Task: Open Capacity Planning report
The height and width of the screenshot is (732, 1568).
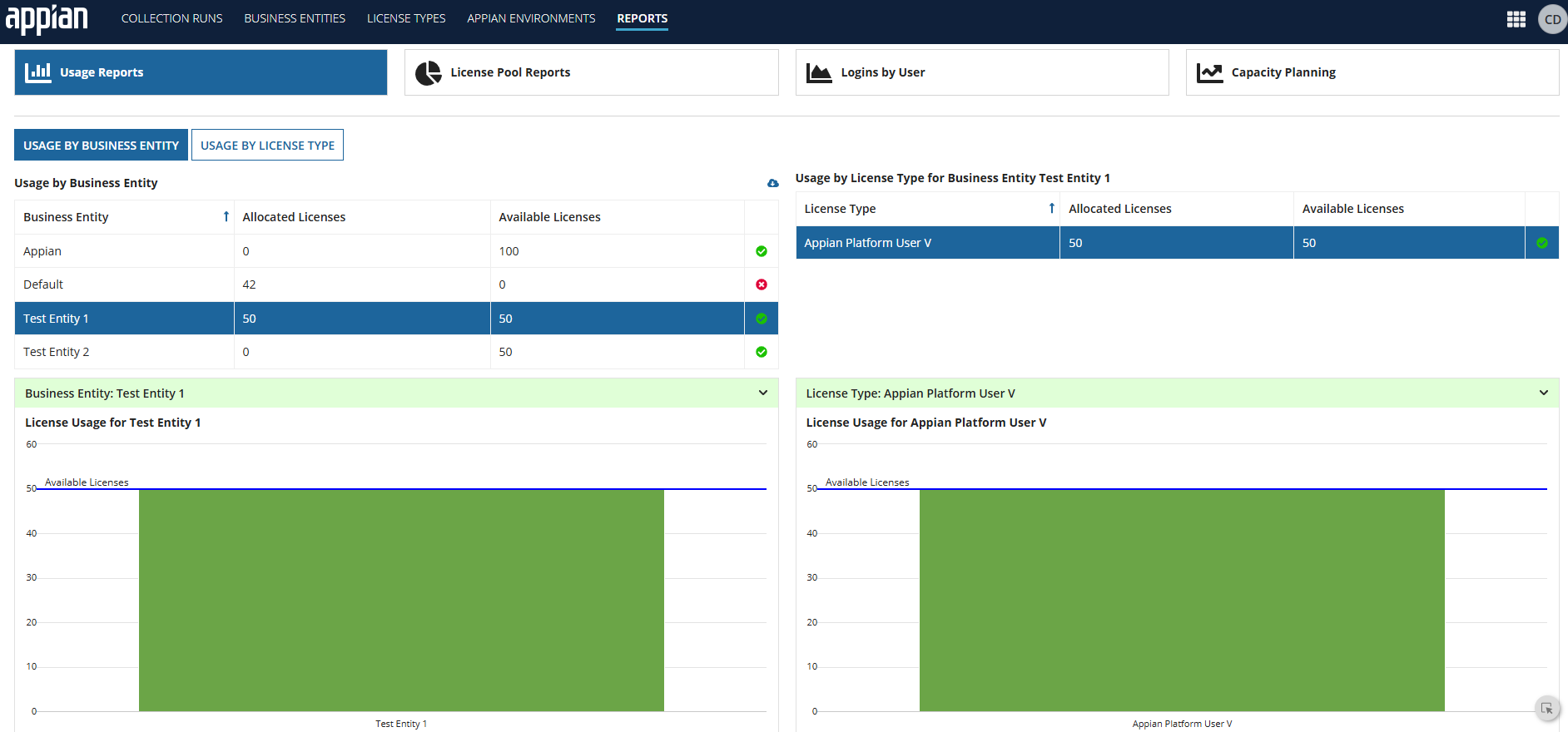Action: (1372, 72)
